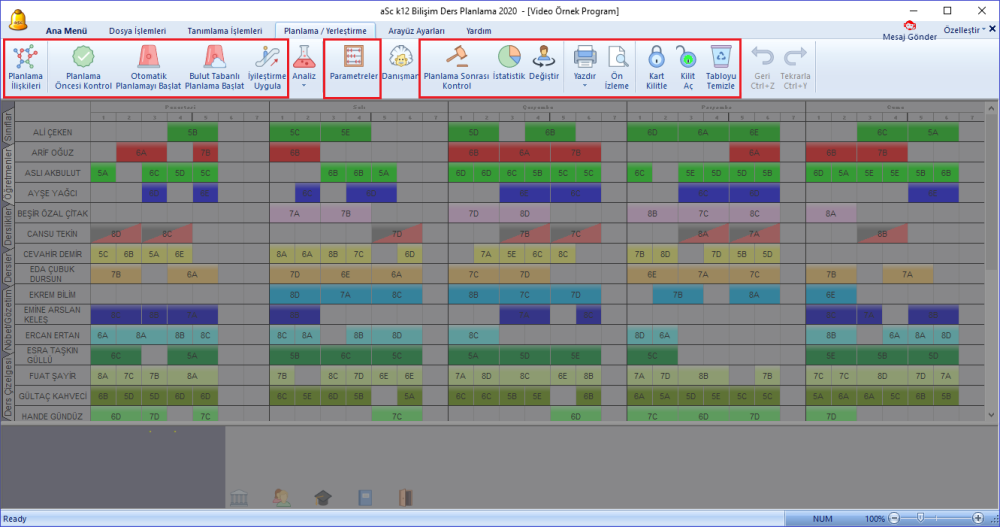The image size is (1000, 527).
Task: Move the zoom slider handle
Action: pyautogui.click(x=920, y=518)
